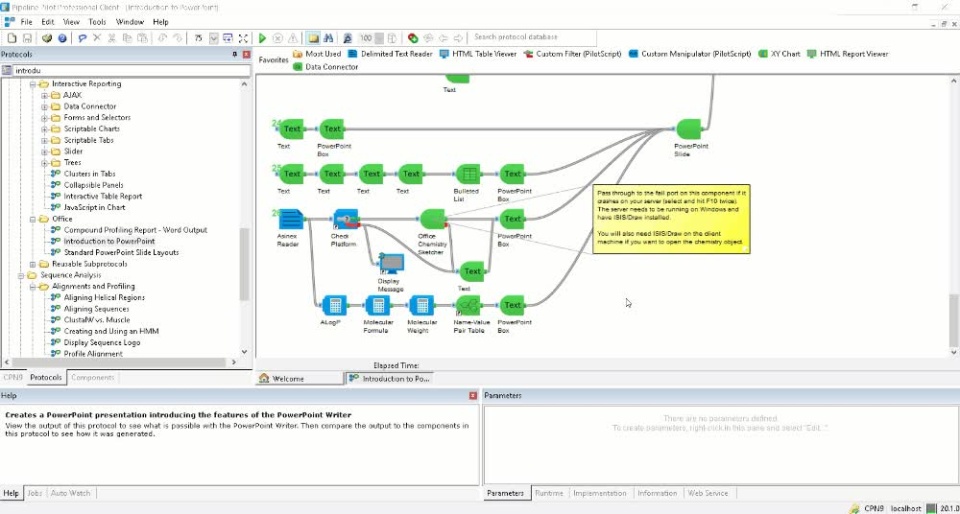Viewport: 960px width, 514px height.
Task: Open the Edit menu
Action: point(48,22)
